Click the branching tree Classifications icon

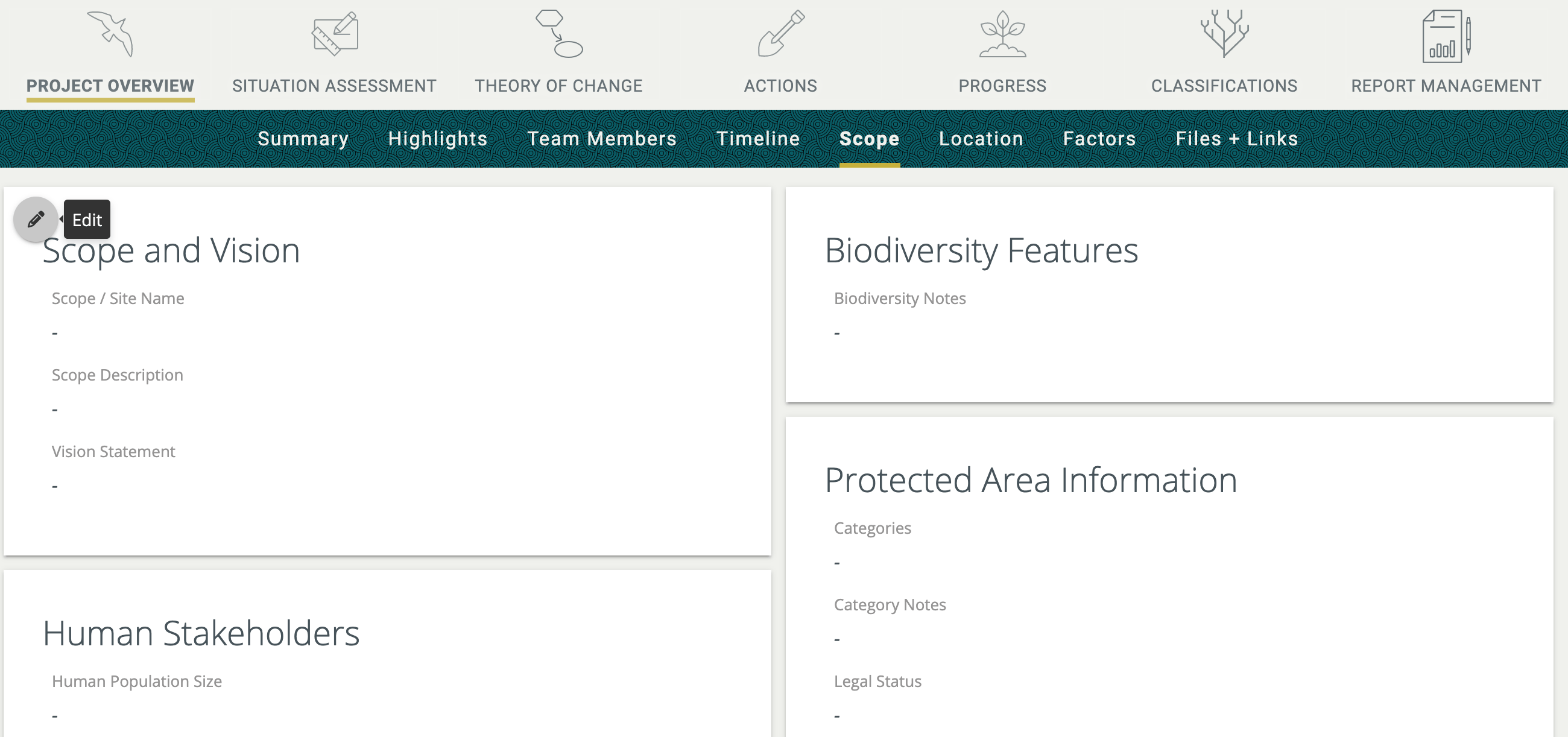click(1224, 34)
